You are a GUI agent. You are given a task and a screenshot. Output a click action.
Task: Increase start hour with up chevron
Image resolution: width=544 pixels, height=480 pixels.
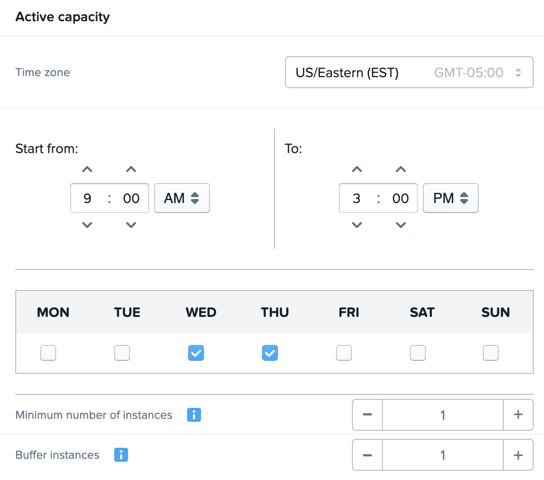pyautogui.click(x=87, y=170)
